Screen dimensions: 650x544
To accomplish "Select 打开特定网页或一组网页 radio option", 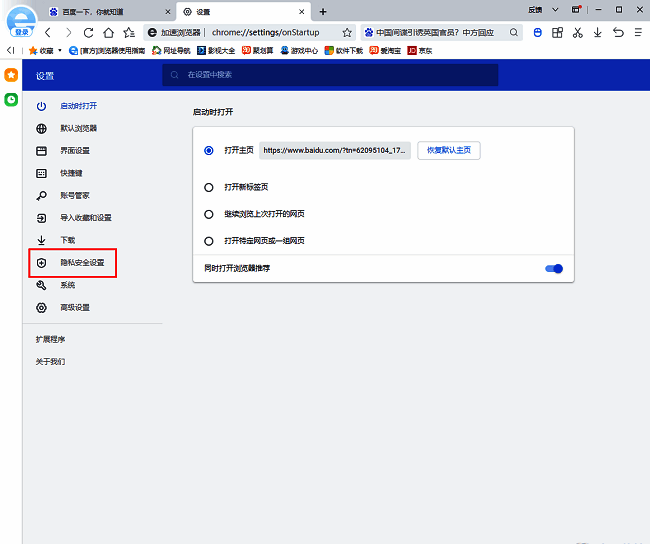I will click(x=209, y=241).
